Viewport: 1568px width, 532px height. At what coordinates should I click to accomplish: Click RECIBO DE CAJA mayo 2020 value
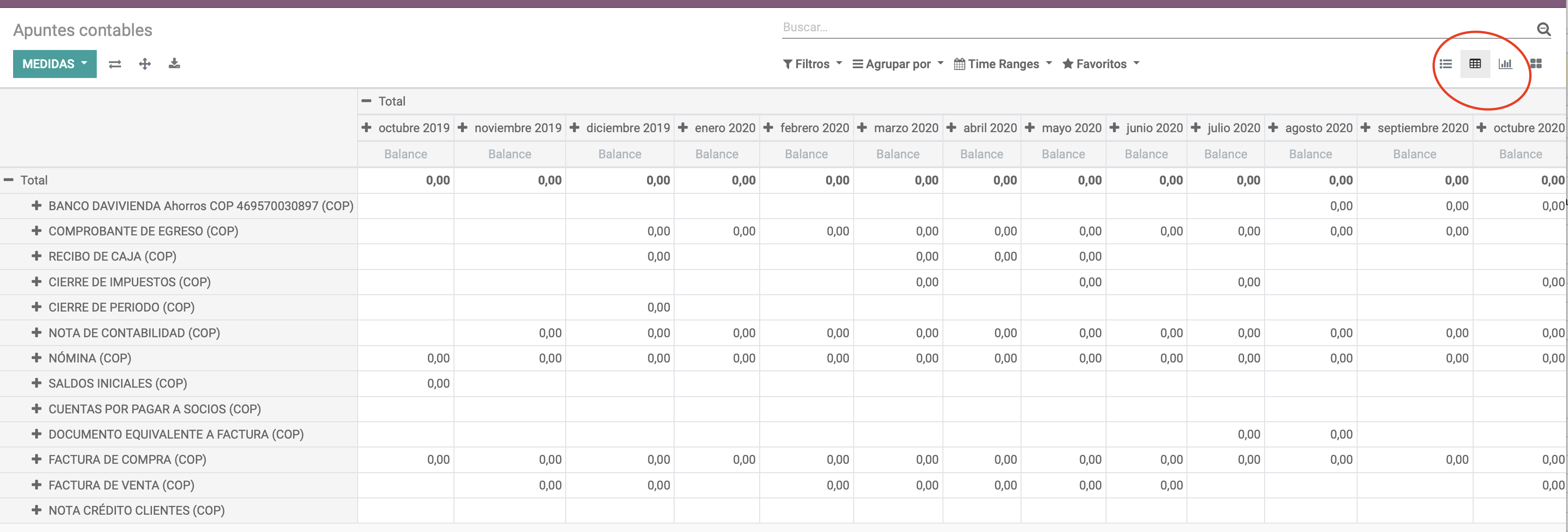point(1064,256)
